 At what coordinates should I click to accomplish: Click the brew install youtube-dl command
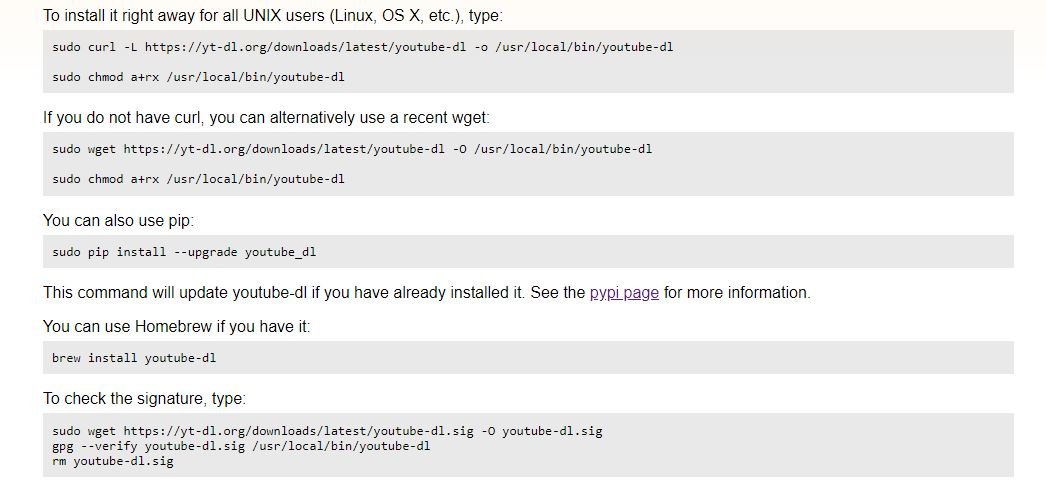pyautogui.click(x=134, y=358)
